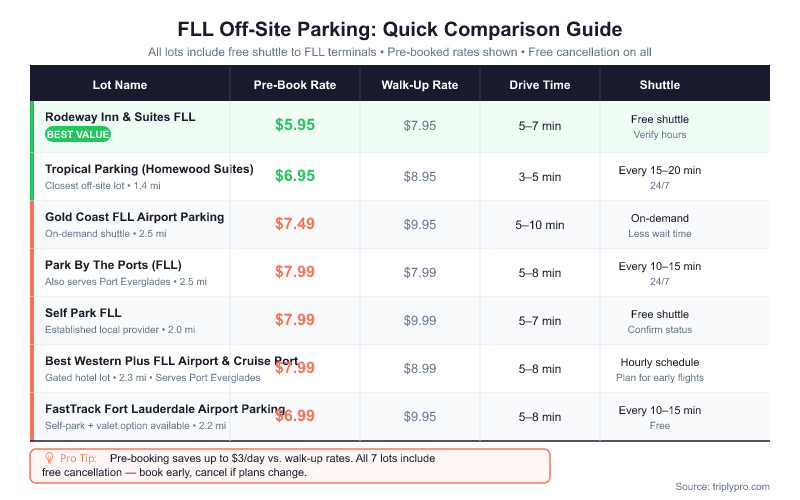Click the Source: triplypro.com credit
The image size is (800, 500).
point(722,486)
